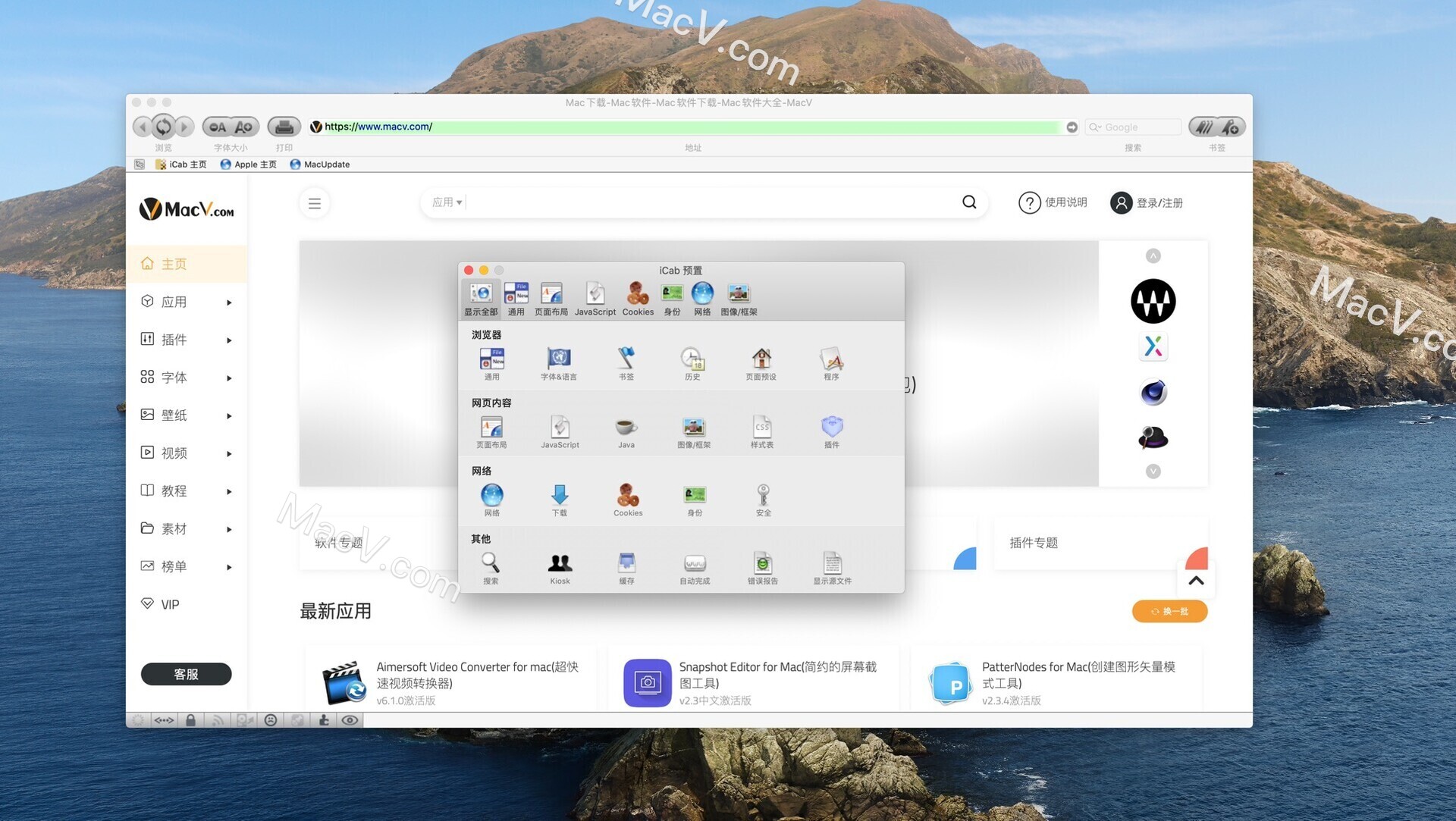Click the go arrow in address bar

pyautogui.click(x=1072, y=127)
